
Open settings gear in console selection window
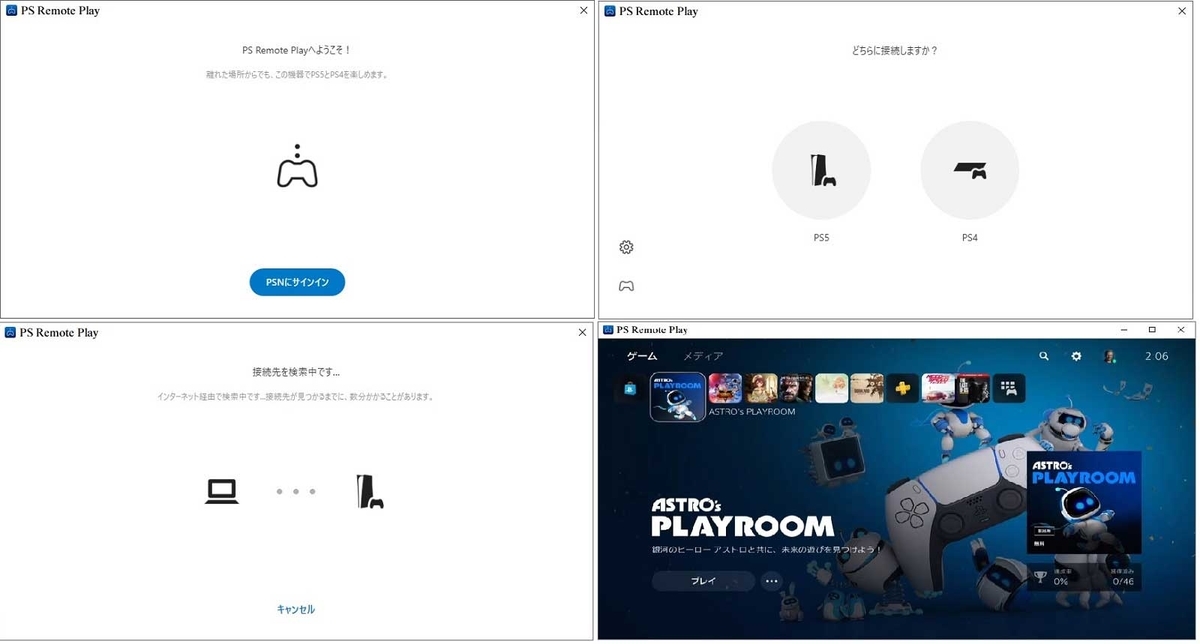626,247
